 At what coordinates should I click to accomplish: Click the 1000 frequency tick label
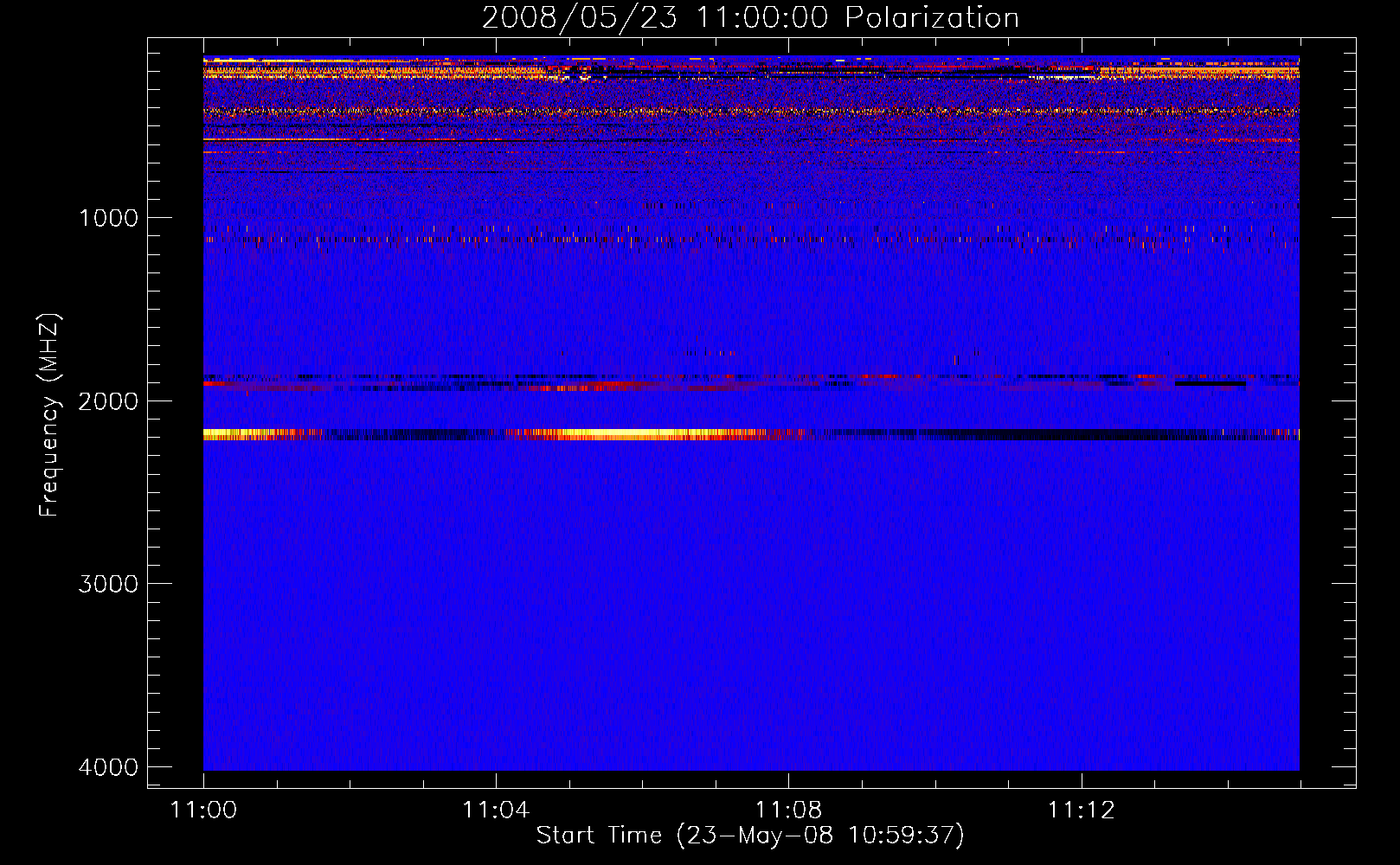[x=108, y=217]
